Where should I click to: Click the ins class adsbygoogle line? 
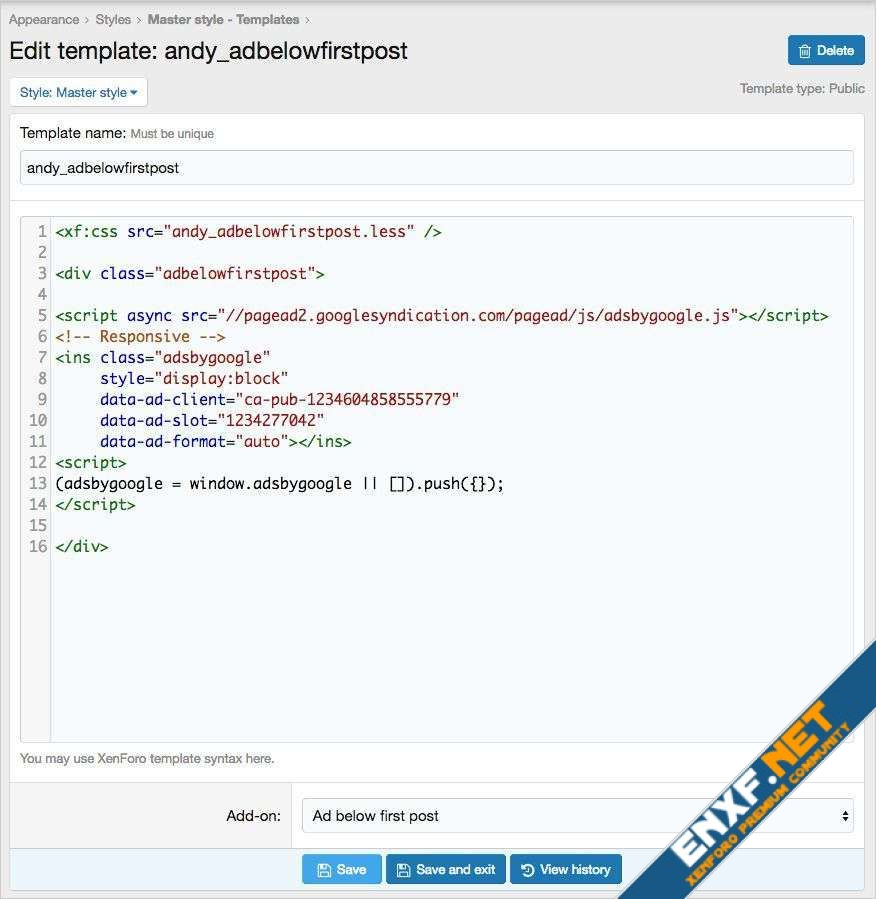pyautogui.click(x=163, y=358)
